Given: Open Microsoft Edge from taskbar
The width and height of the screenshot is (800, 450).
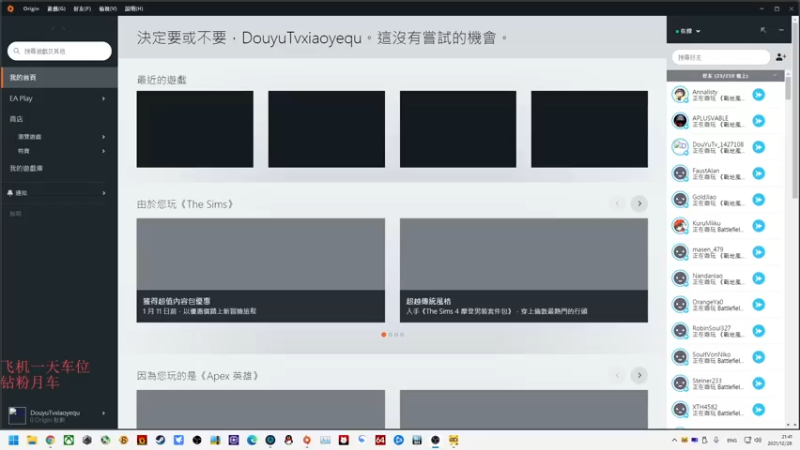Looking at the screenshot, I should click(252, 440).
